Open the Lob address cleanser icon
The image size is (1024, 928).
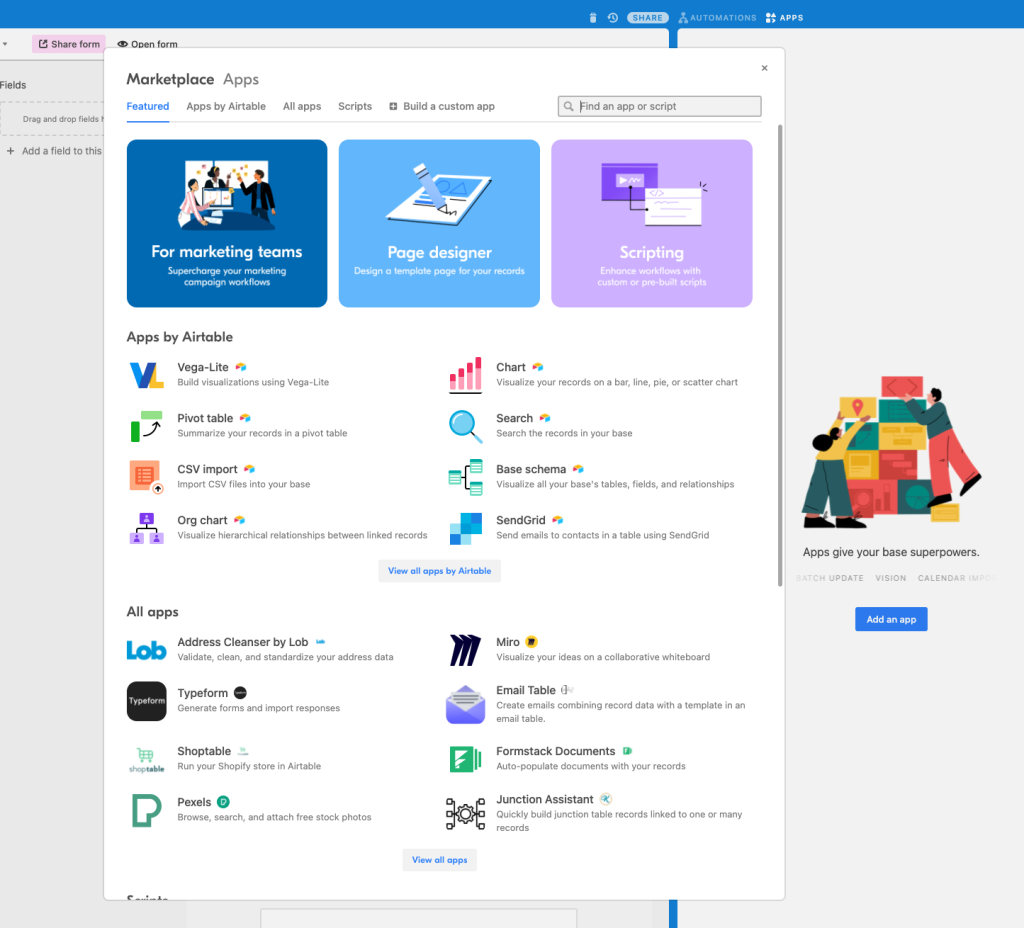coord(146,650)
